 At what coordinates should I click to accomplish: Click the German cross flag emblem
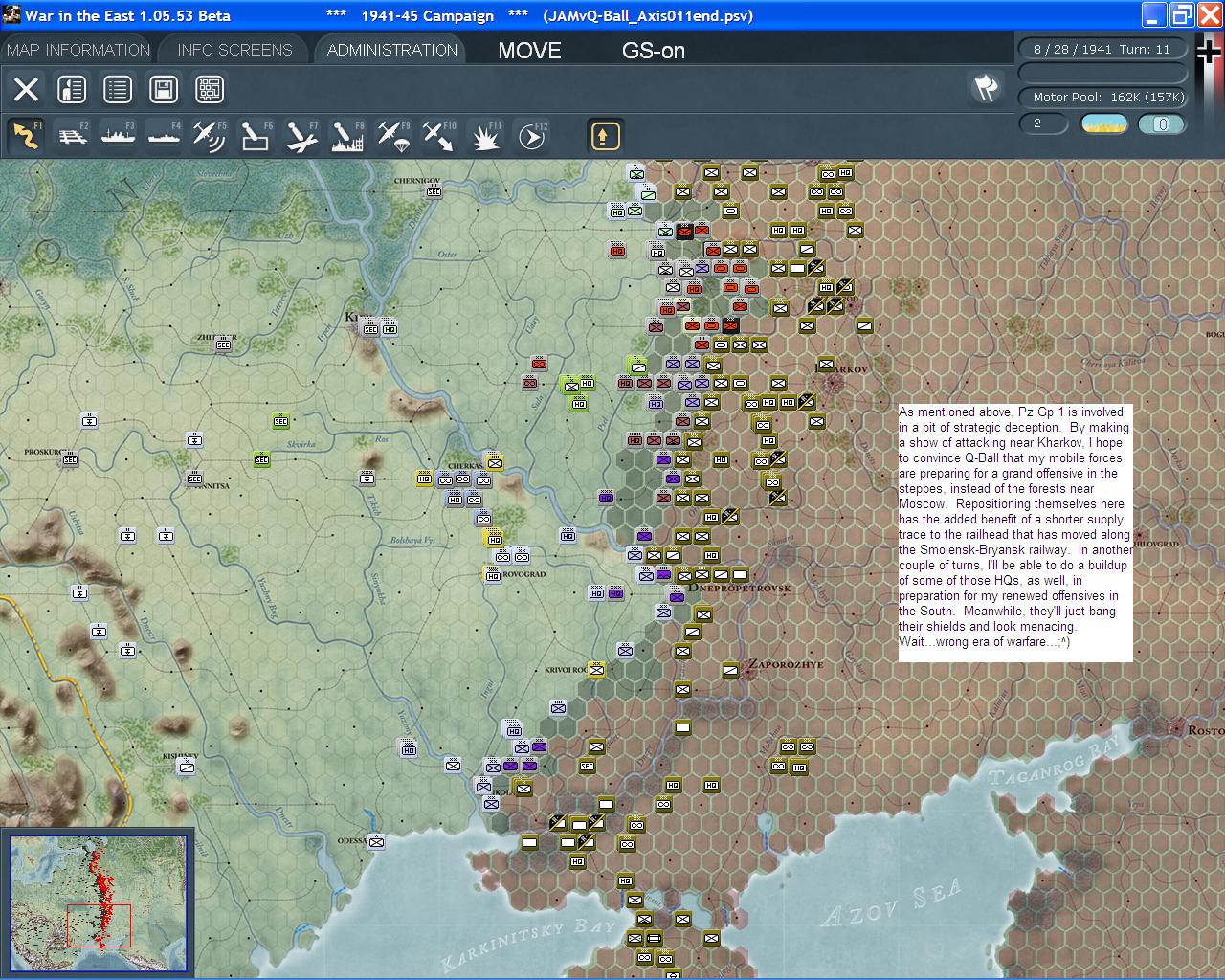point(1209,52)
